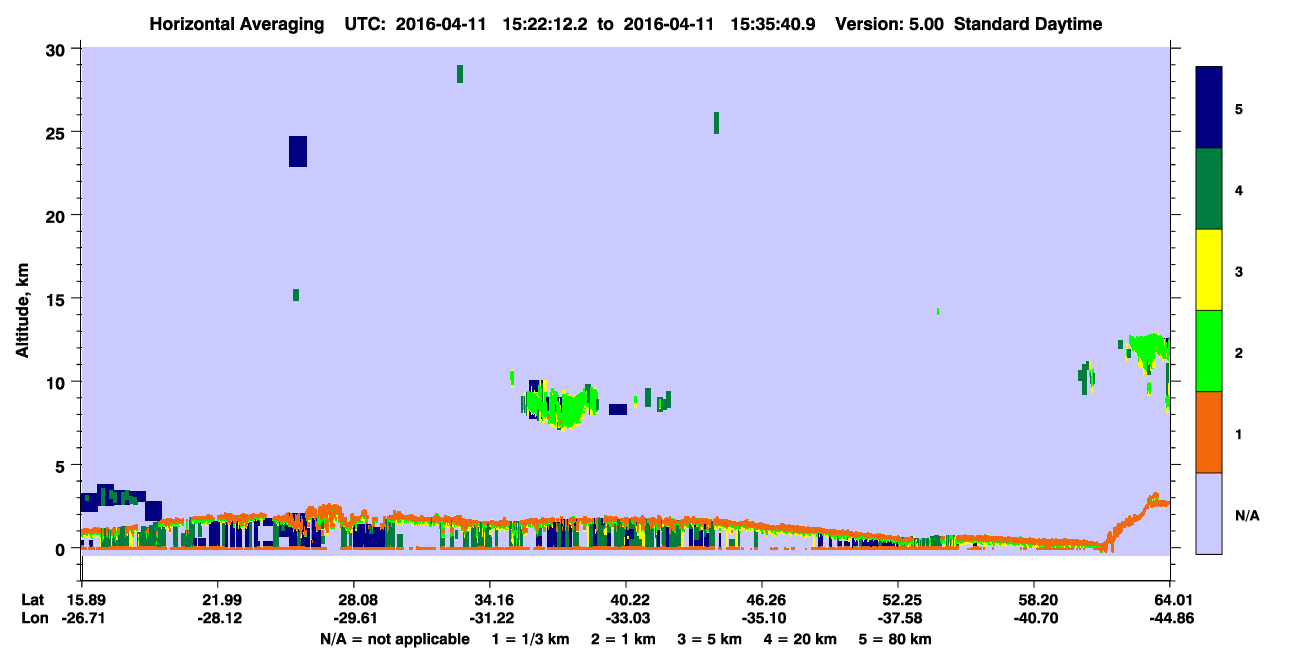Click the longitude value -31.22
The width and height of the screenshot is (1300, 667).
click(489, 618)
